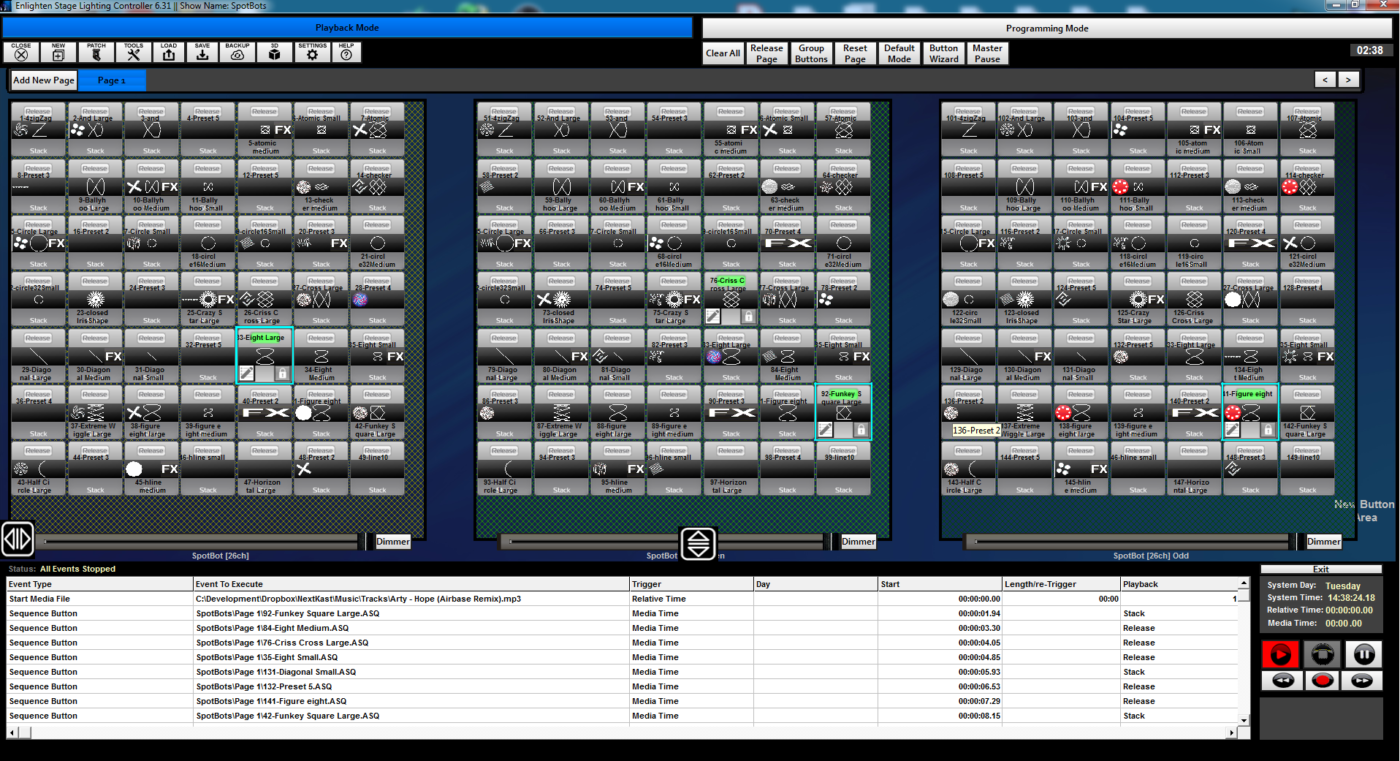
Task: Click the Master Pause button
Action: pyautogui.click(x=986, y=53)
